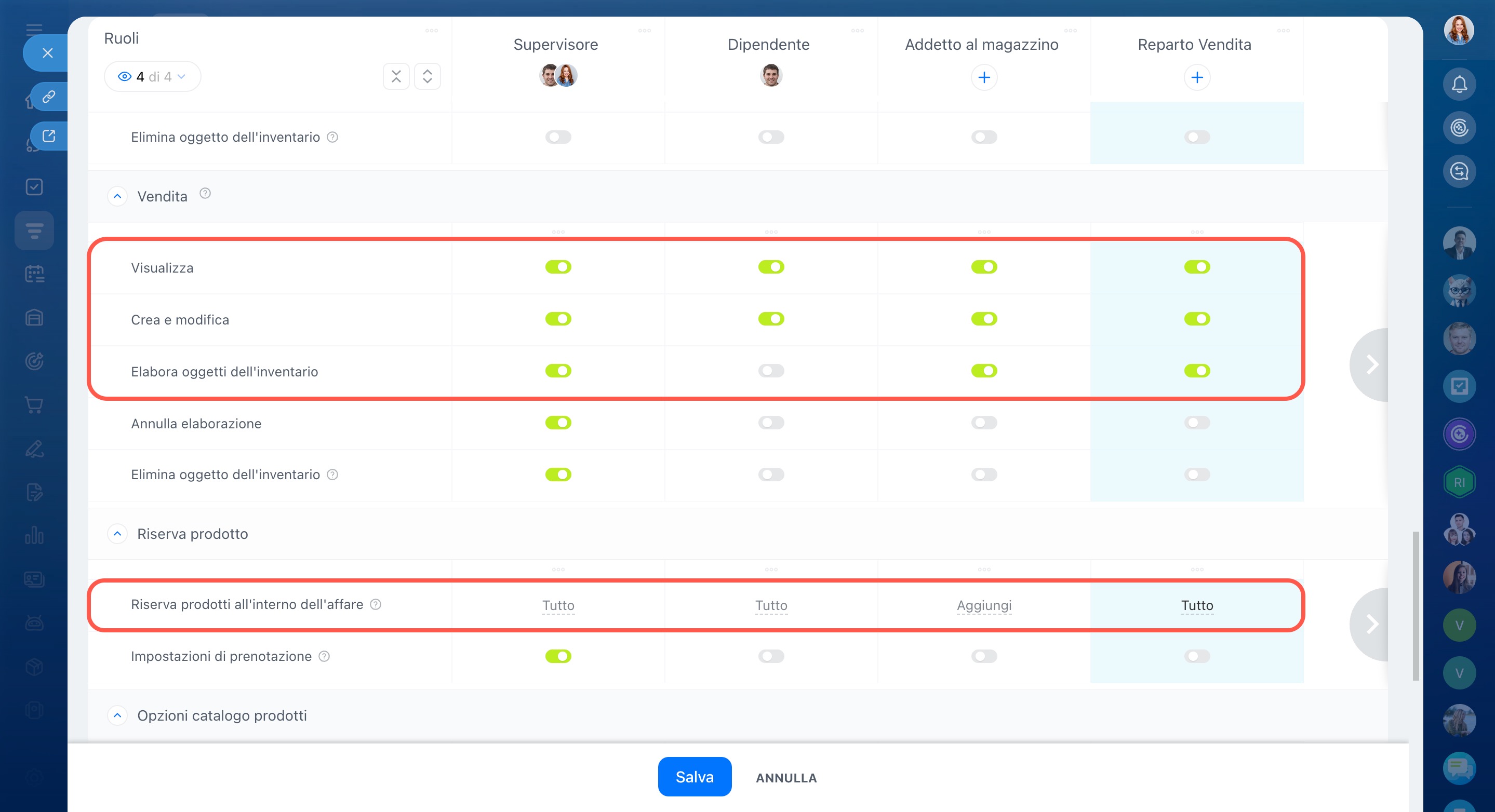Enable Annulla elaborazione for Reparto Vendita

(1197, 423)
